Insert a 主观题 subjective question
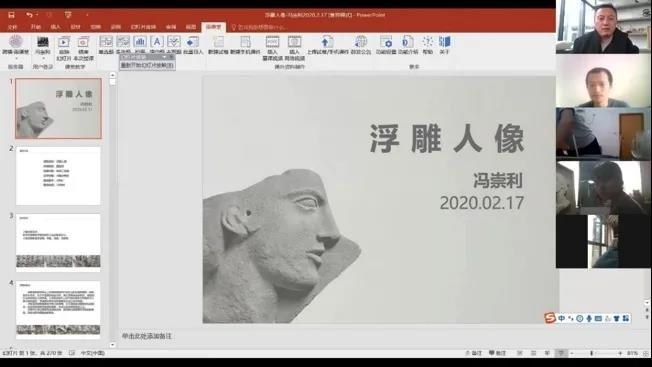Screen dimensions: 652x367 click(174, 45)
